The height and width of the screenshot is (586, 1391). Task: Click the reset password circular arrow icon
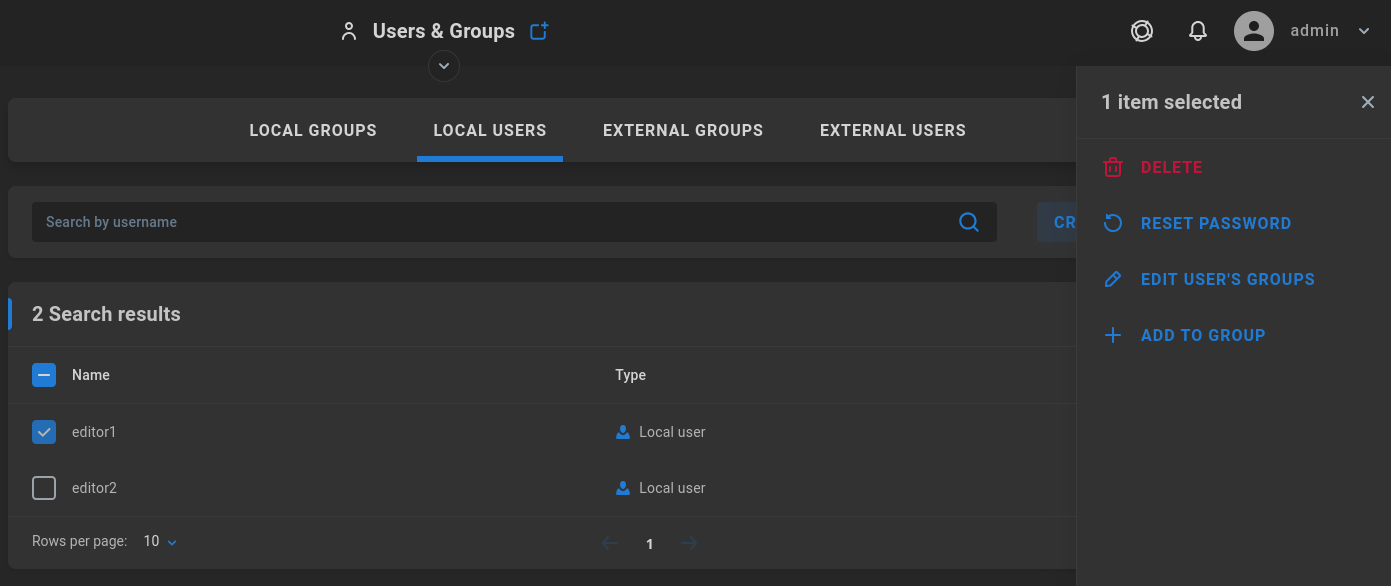tap(1113, 223)
